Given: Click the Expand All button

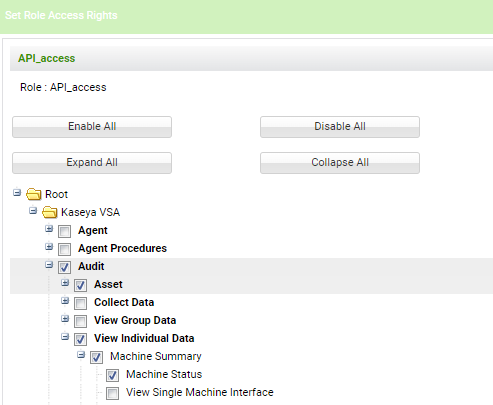Looking at the screenshot, I should point(92,163).
